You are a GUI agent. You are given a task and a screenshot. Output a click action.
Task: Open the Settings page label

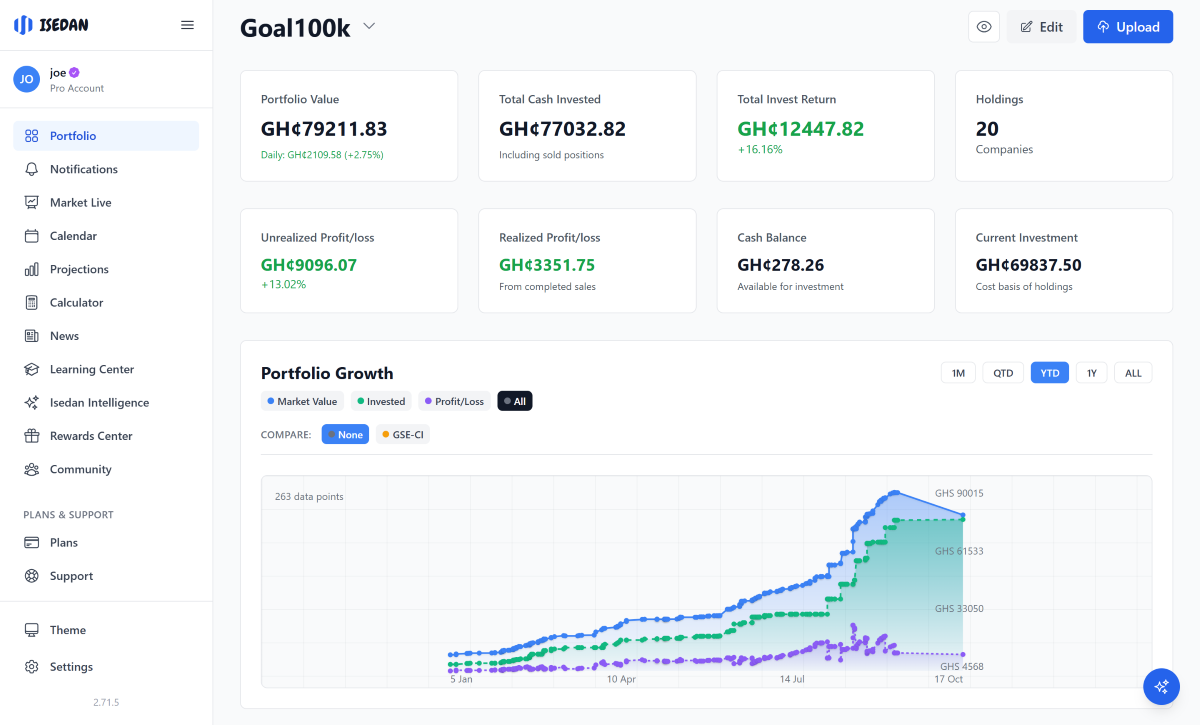[71, 667]
